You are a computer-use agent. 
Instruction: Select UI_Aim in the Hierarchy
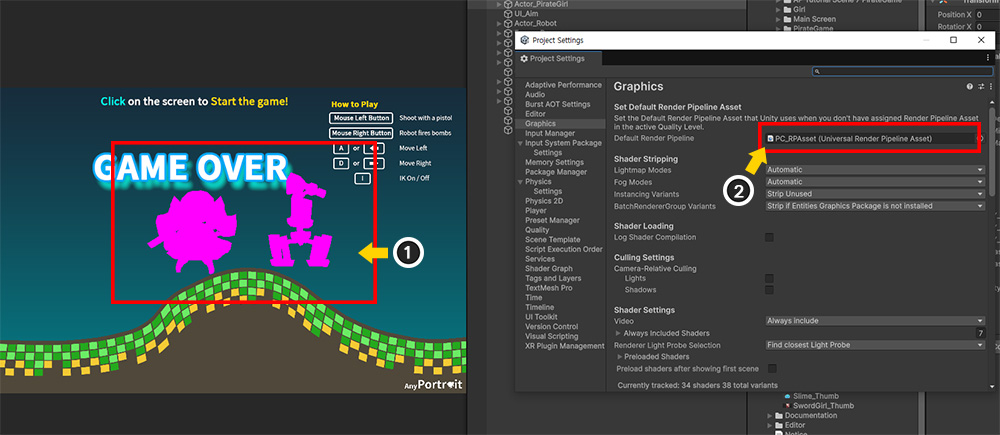[x=527, y=13]
